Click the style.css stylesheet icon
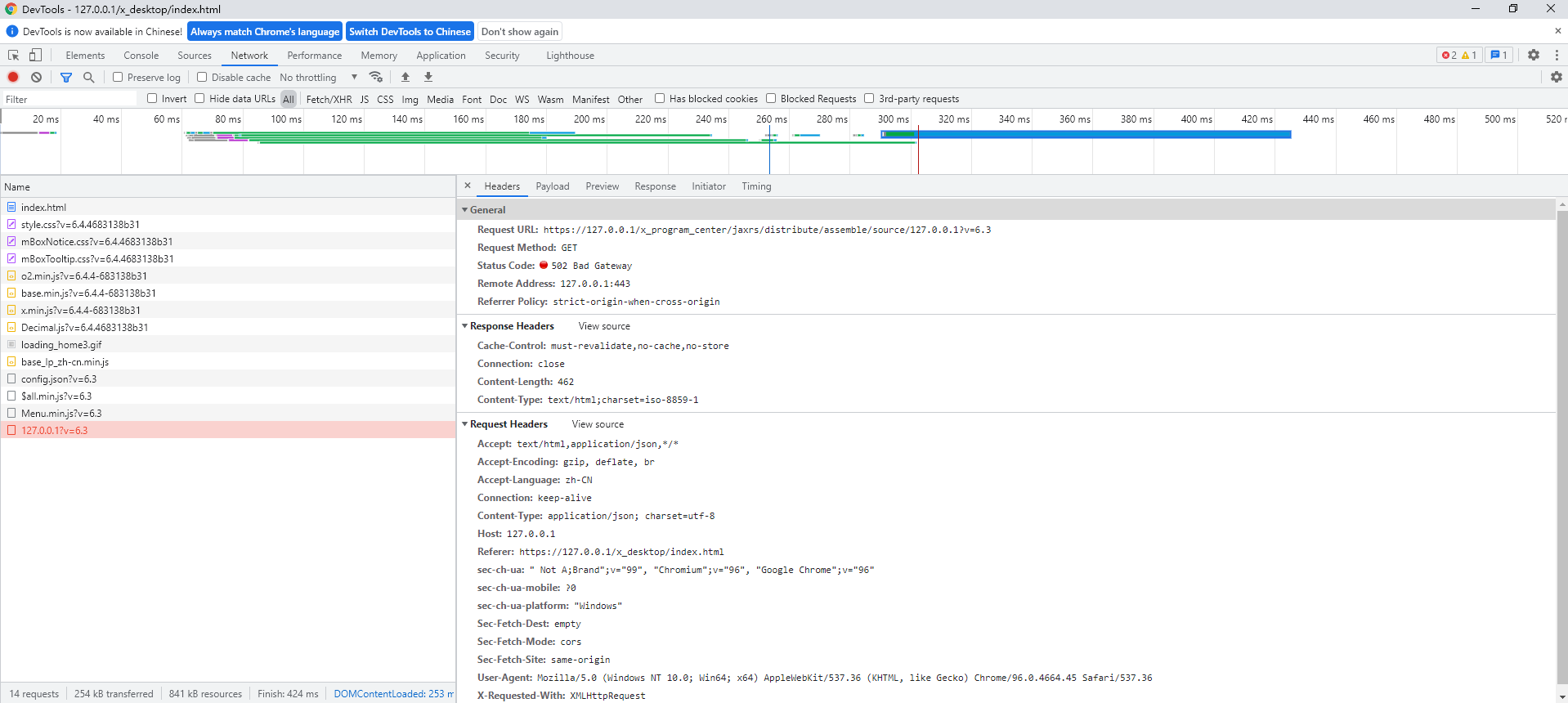Screen dimensions: 1568x703 11,224
